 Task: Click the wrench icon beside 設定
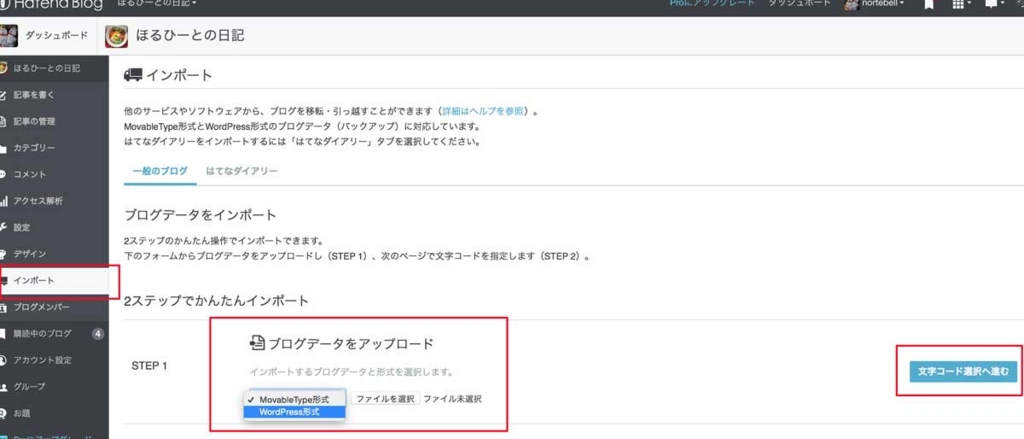(3, 227)
